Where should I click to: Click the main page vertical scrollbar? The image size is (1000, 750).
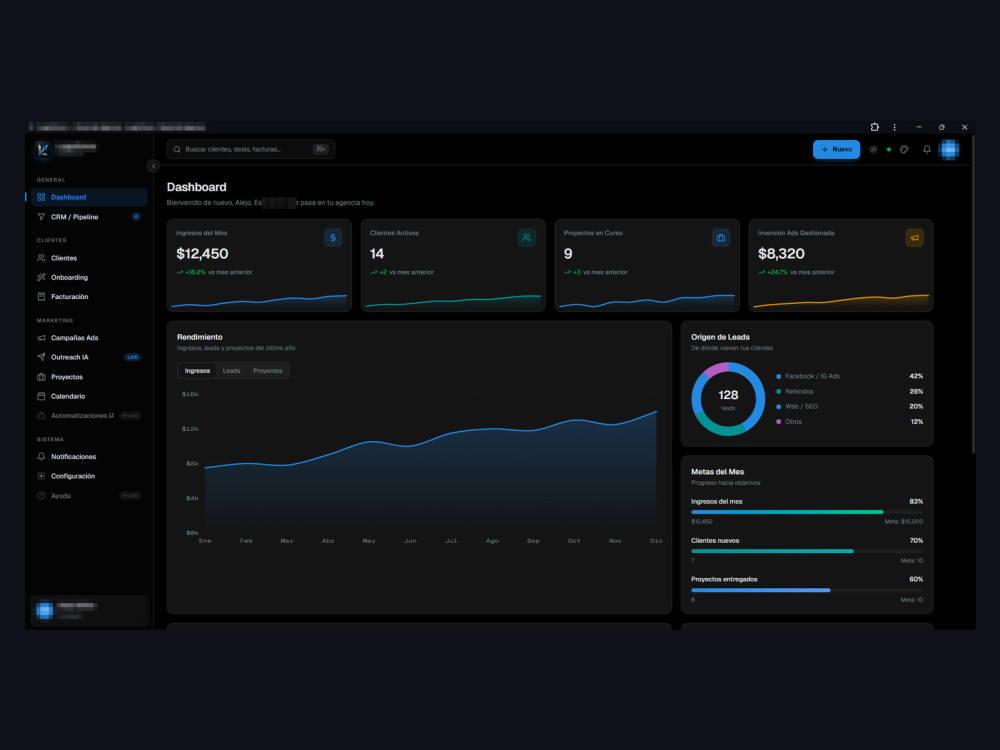coord(973,293)
